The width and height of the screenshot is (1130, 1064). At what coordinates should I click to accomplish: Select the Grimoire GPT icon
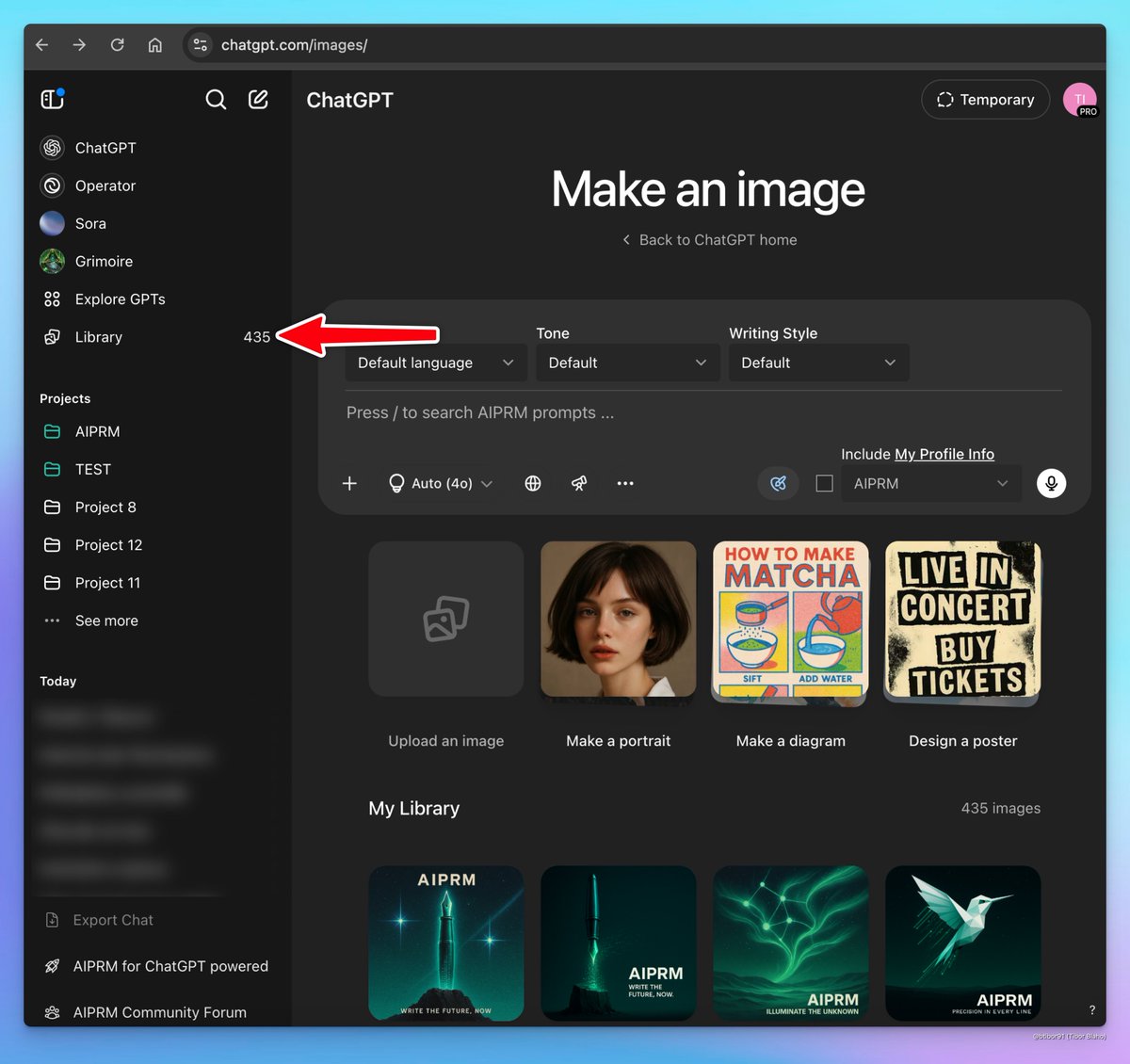pos(52,261)
